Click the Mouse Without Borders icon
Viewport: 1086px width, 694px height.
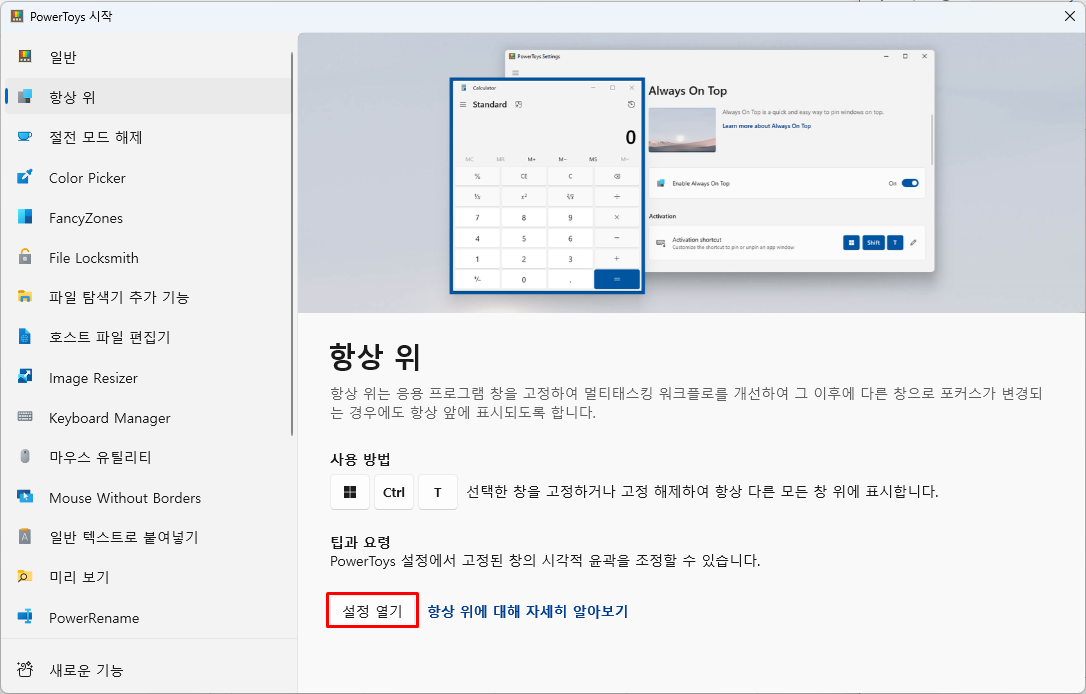[25, 497]
